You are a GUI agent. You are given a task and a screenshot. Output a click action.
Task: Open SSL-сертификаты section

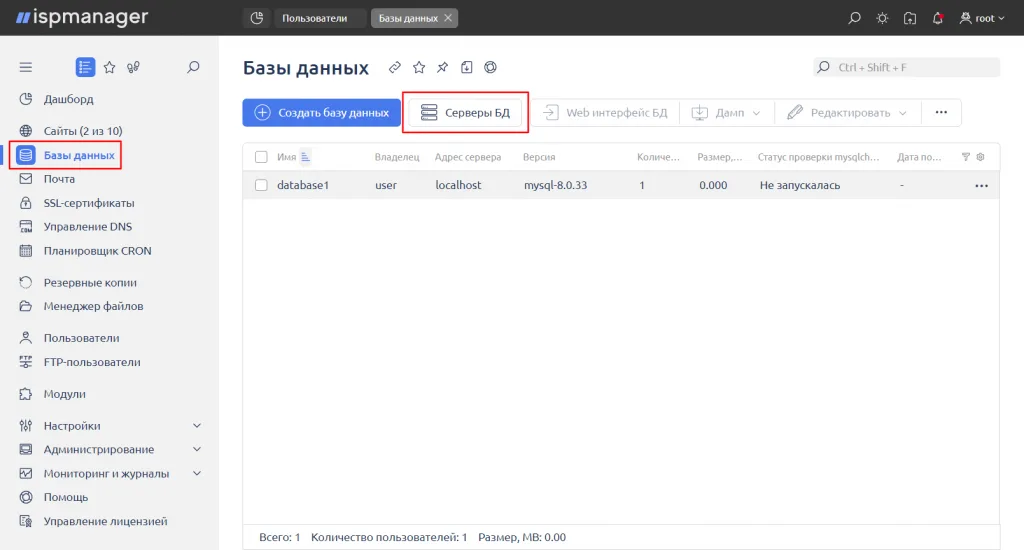pyautogui.click(x=89, y=202)
